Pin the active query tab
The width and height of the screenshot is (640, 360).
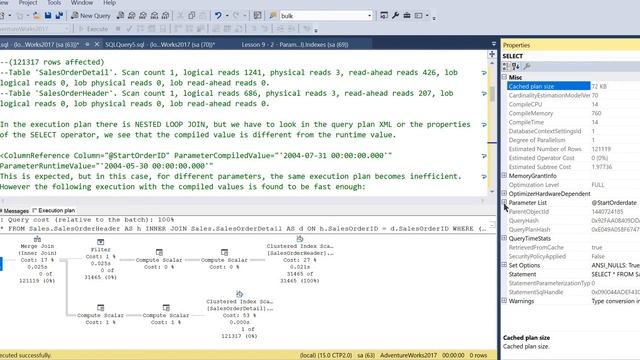pyautogui.click(x=87, y=44)
